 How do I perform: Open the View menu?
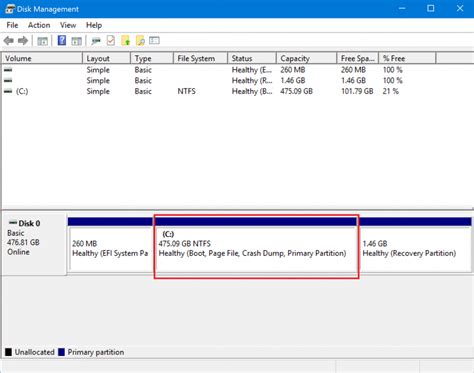tap(68, 25)
